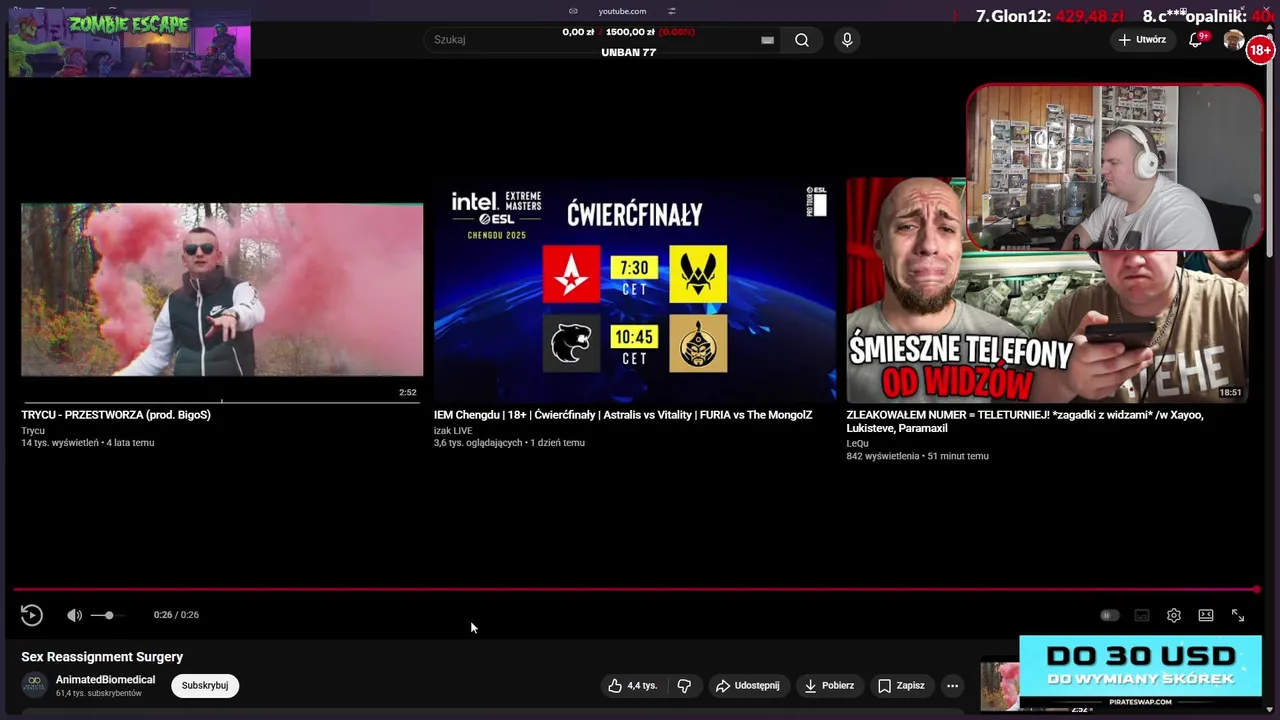The image size is (1280, 720).
Task: Save video with the Zapisz button
Action: click(x=901, y=686)
